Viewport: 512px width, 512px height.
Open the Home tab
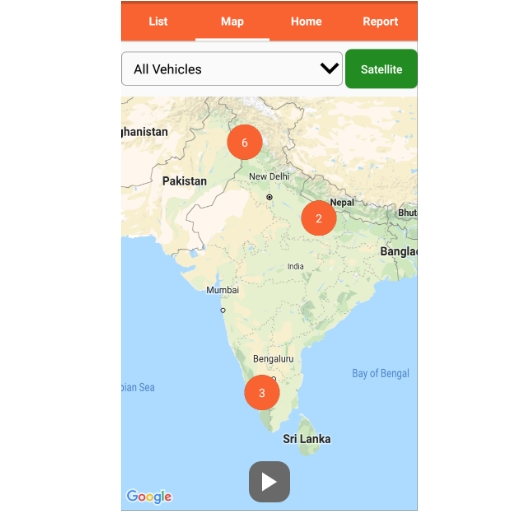[306, 22]
